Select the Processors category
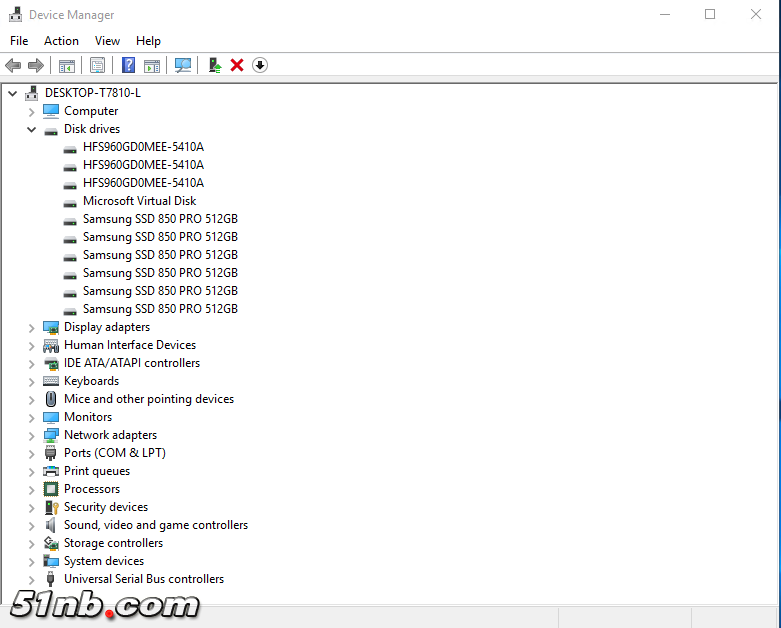 pyautogui.click(x=91, y=489)
